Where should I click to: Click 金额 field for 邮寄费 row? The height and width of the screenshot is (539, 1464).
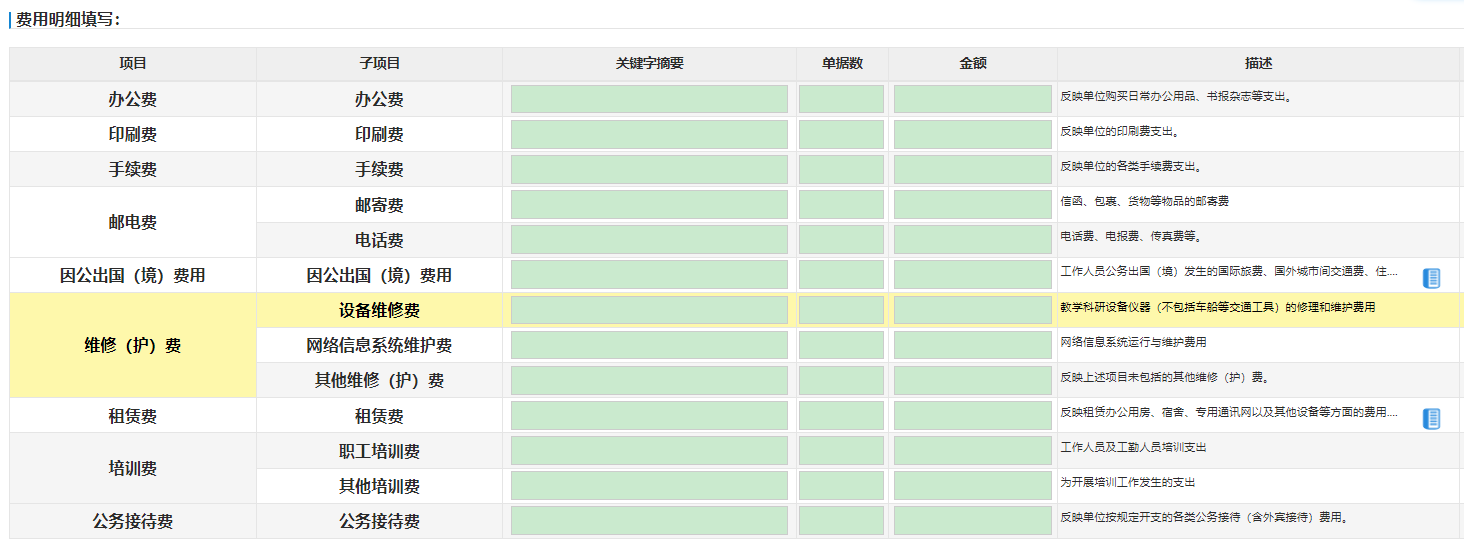point(972,205)
